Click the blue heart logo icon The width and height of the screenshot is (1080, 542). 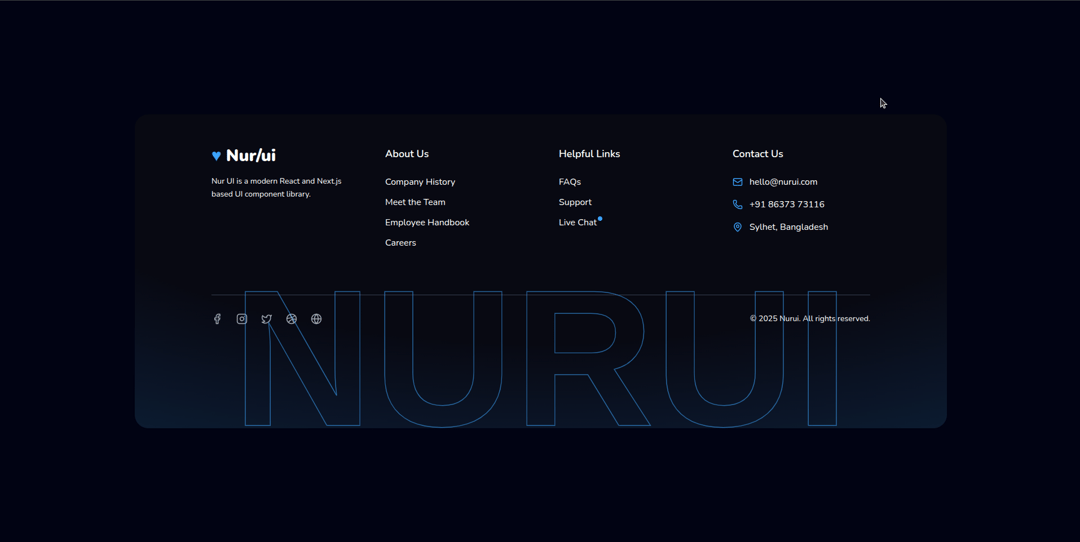[x=216, y=156]
